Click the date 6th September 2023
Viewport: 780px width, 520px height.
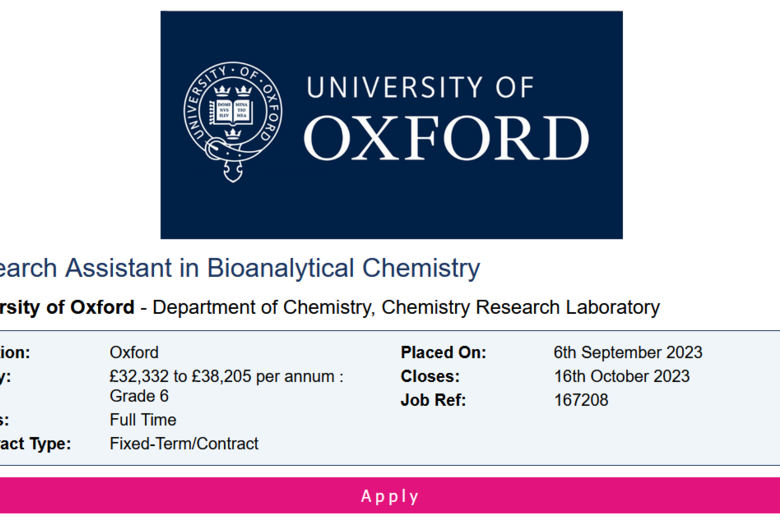coord(628,352)
